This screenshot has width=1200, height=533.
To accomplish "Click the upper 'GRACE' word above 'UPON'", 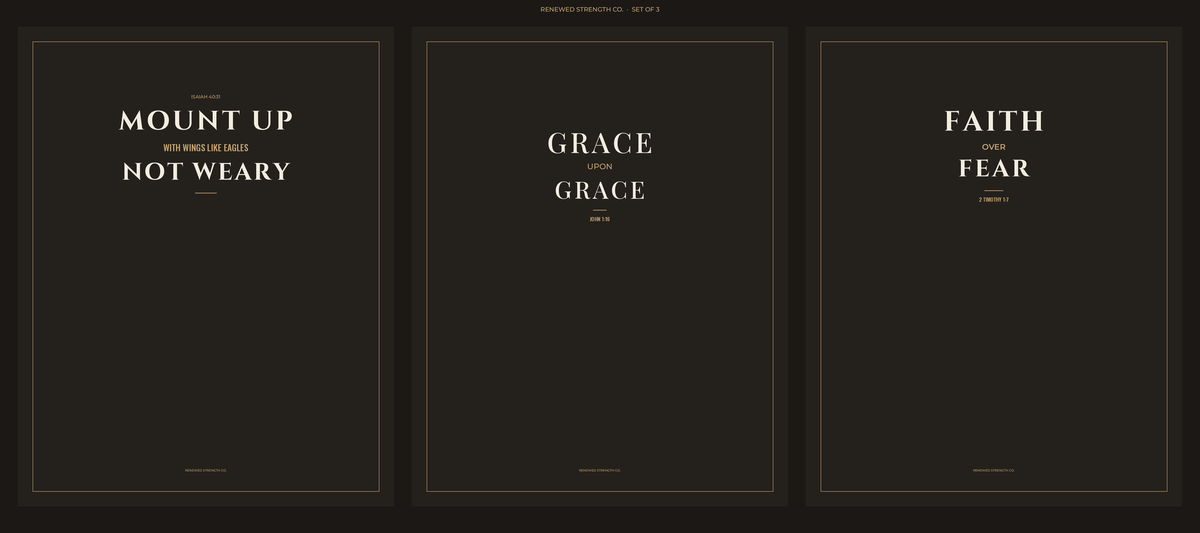I will click(600, 144).
